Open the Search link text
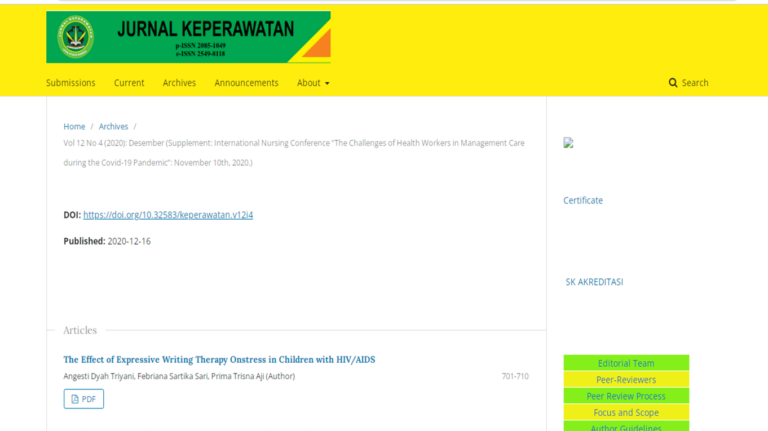 coord(695,83)
